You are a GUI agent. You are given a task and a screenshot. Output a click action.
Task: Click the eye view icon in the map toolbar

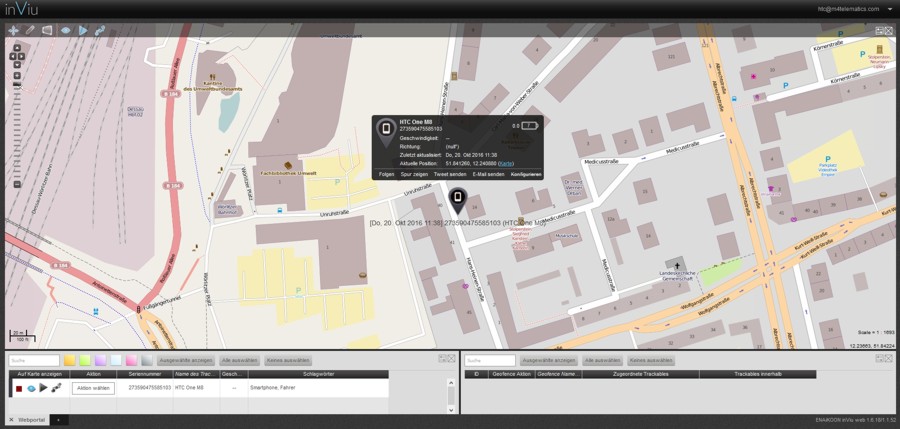tap(66, 30)
